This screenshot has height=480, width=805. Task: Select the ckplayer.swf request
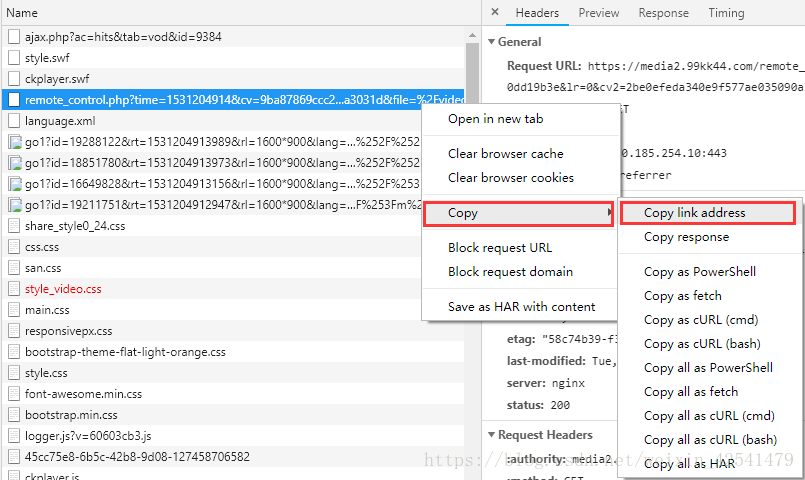[234, 79]
